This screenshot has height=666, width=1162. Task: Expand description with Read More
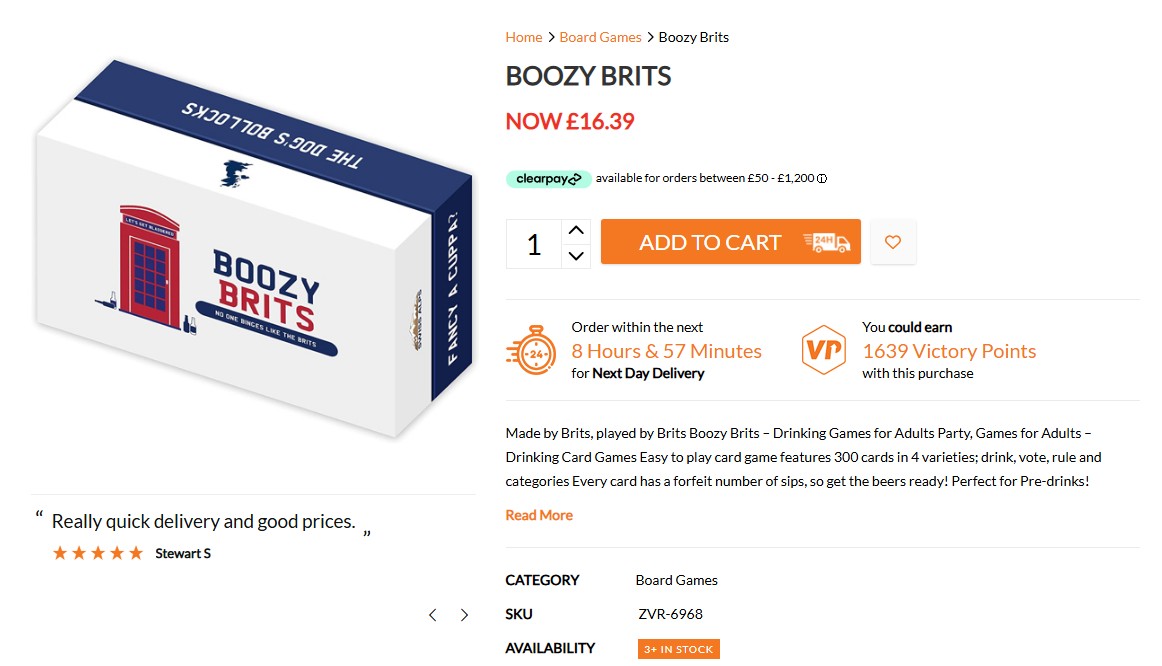(x=539, y=515)
